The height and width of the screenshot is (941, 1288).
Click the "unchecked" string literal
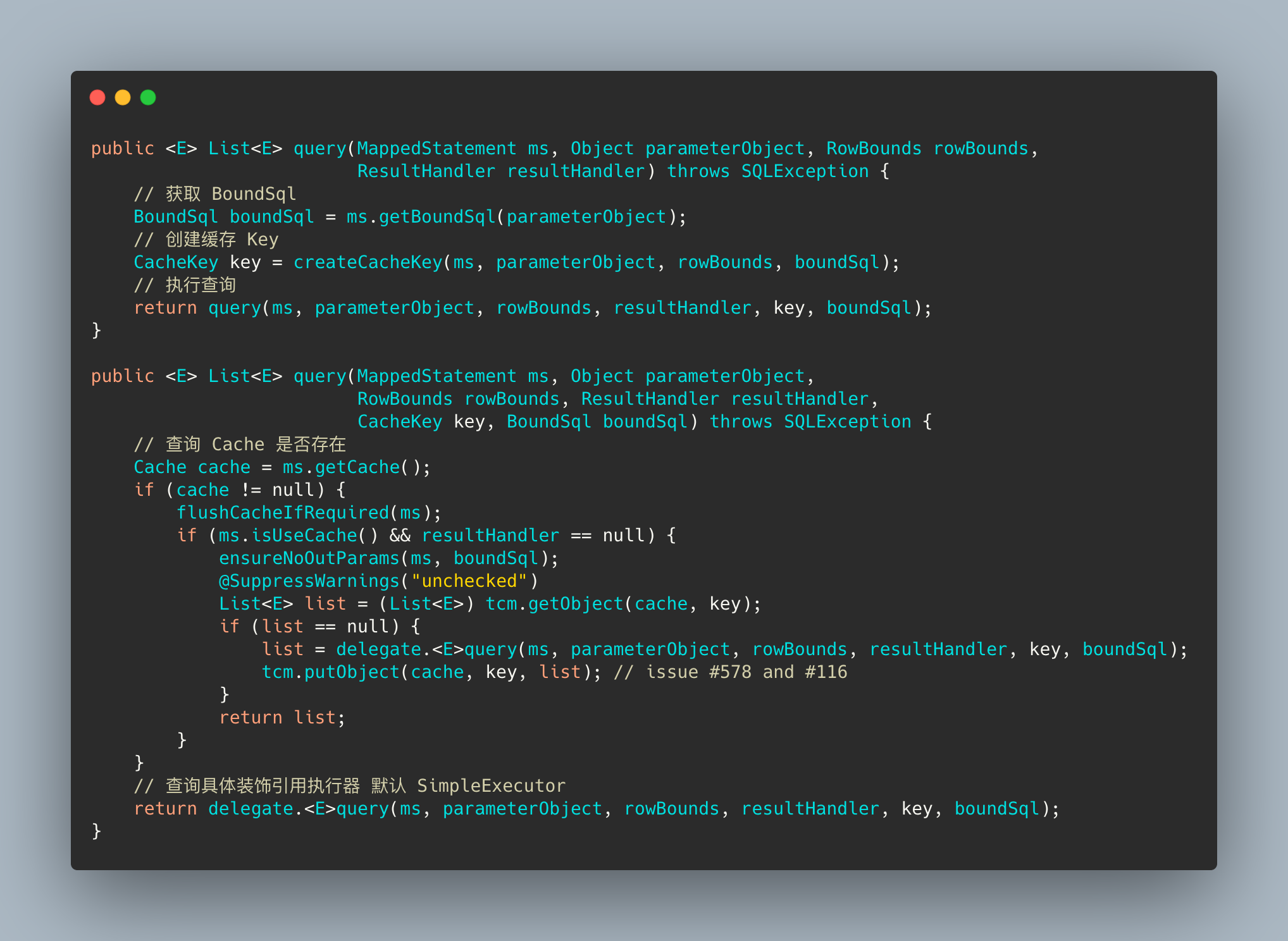tap(470, 581)
